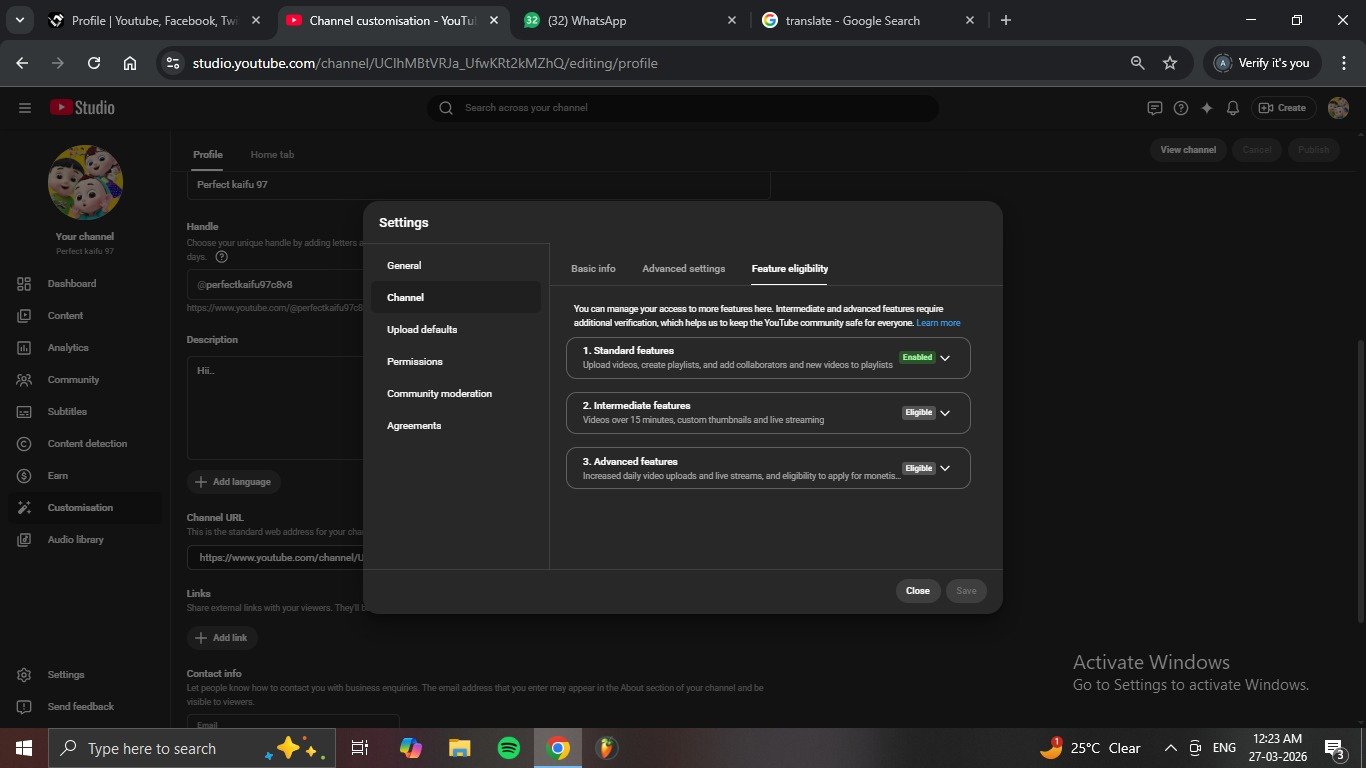
Task: Switch to the Basic info tab
Action: point(593,269)
